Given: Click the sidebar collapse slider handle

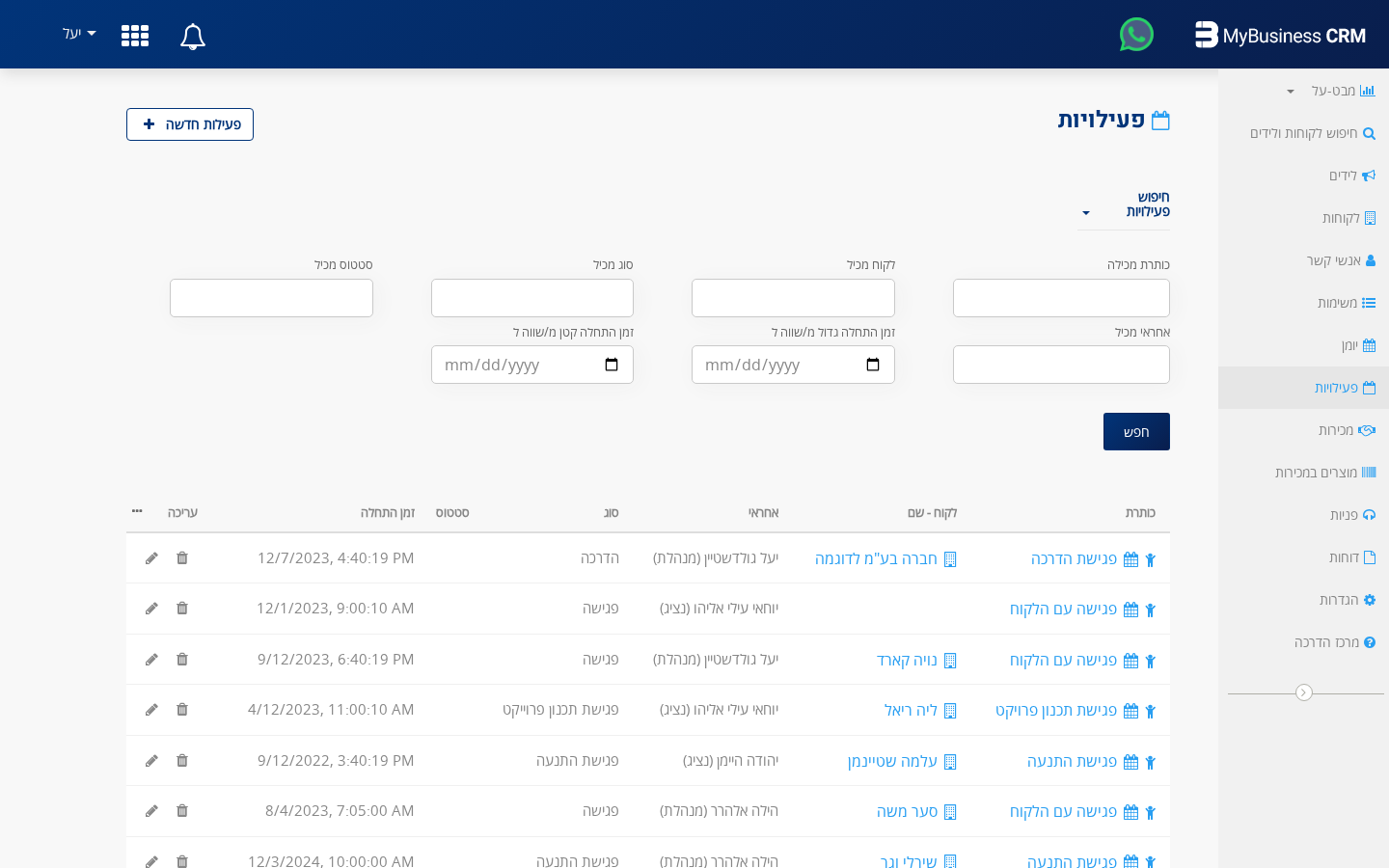Looking at the screenshot, I should tap(1304, 692).
